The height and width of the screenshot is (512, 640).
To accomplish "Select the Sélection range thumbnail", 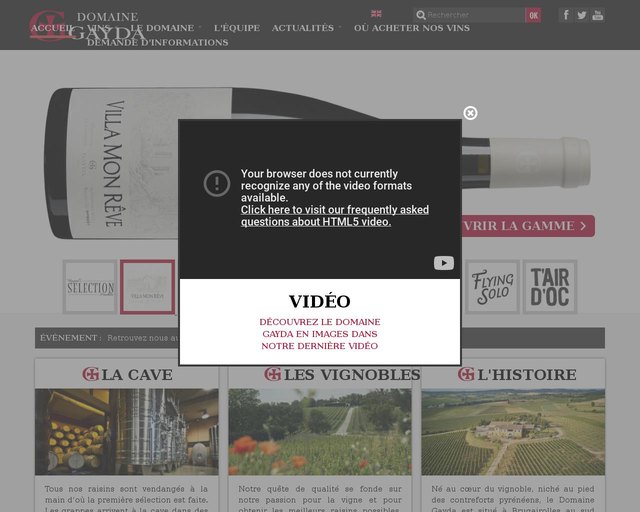I will [x=90, y=287].
